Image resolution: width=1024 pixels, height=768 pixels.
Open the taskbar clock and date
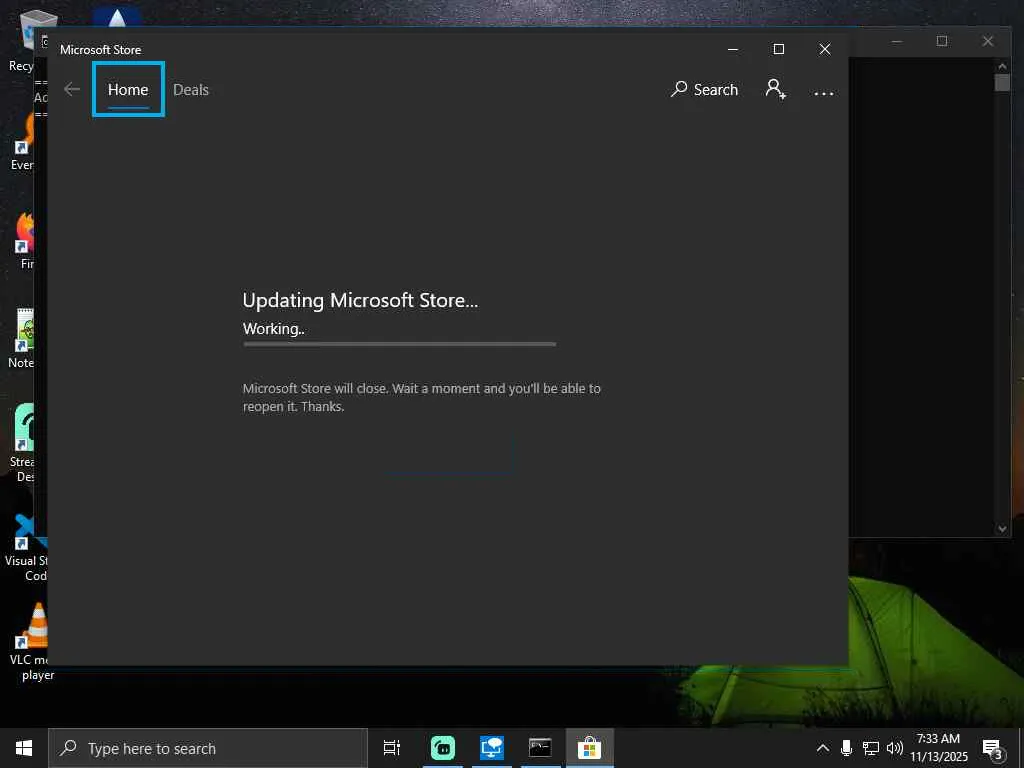point(938,748)
